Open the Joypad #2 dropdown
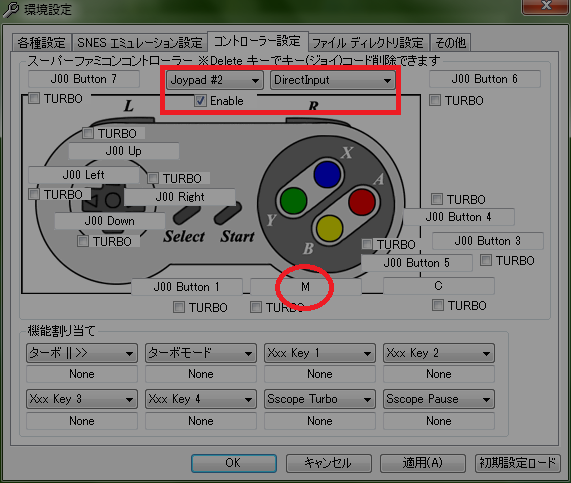The image size is (571, 483). [x=214, y=80]
